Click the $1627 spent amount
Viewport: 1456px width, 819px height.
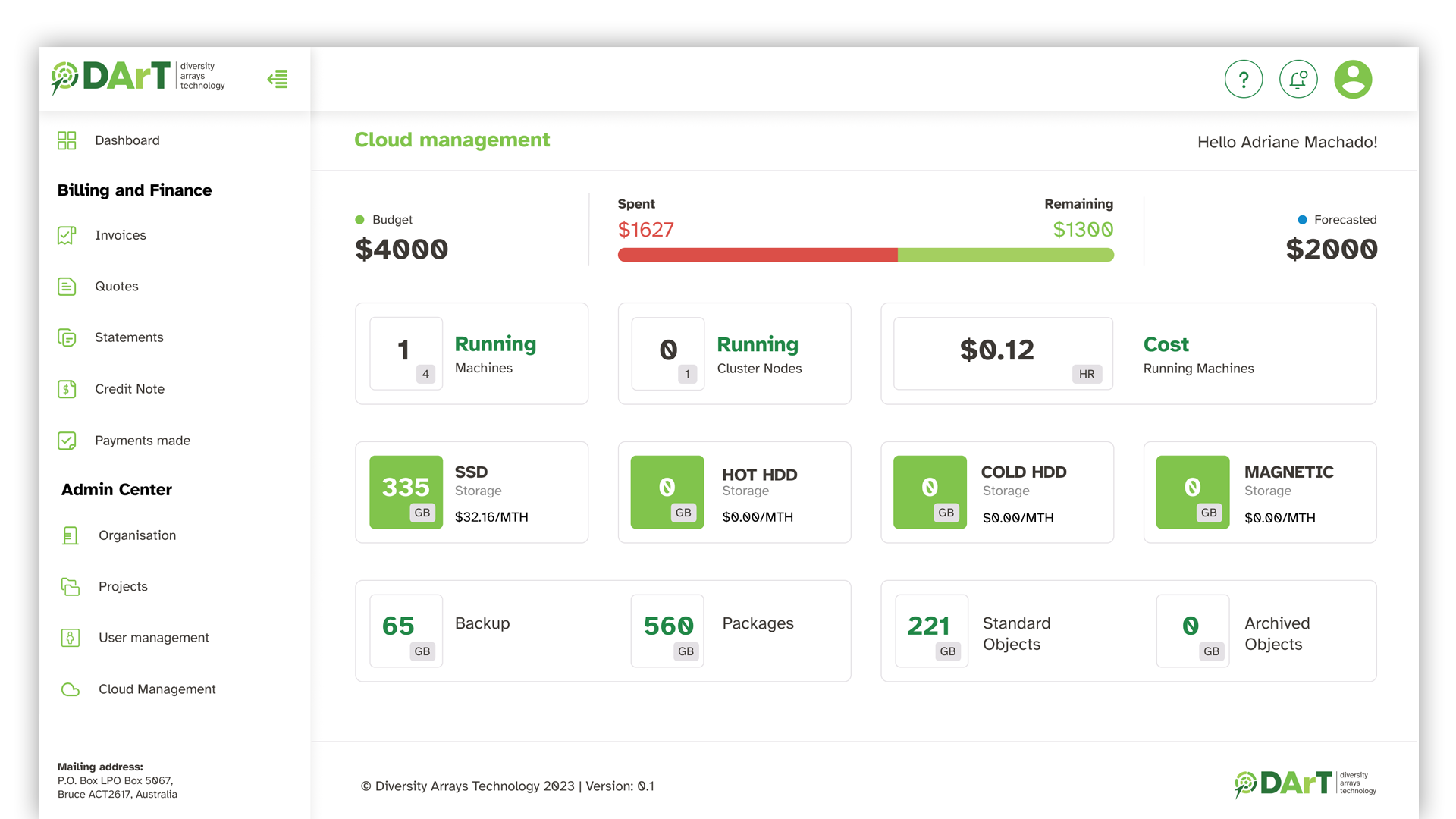(x=646, y=230)
